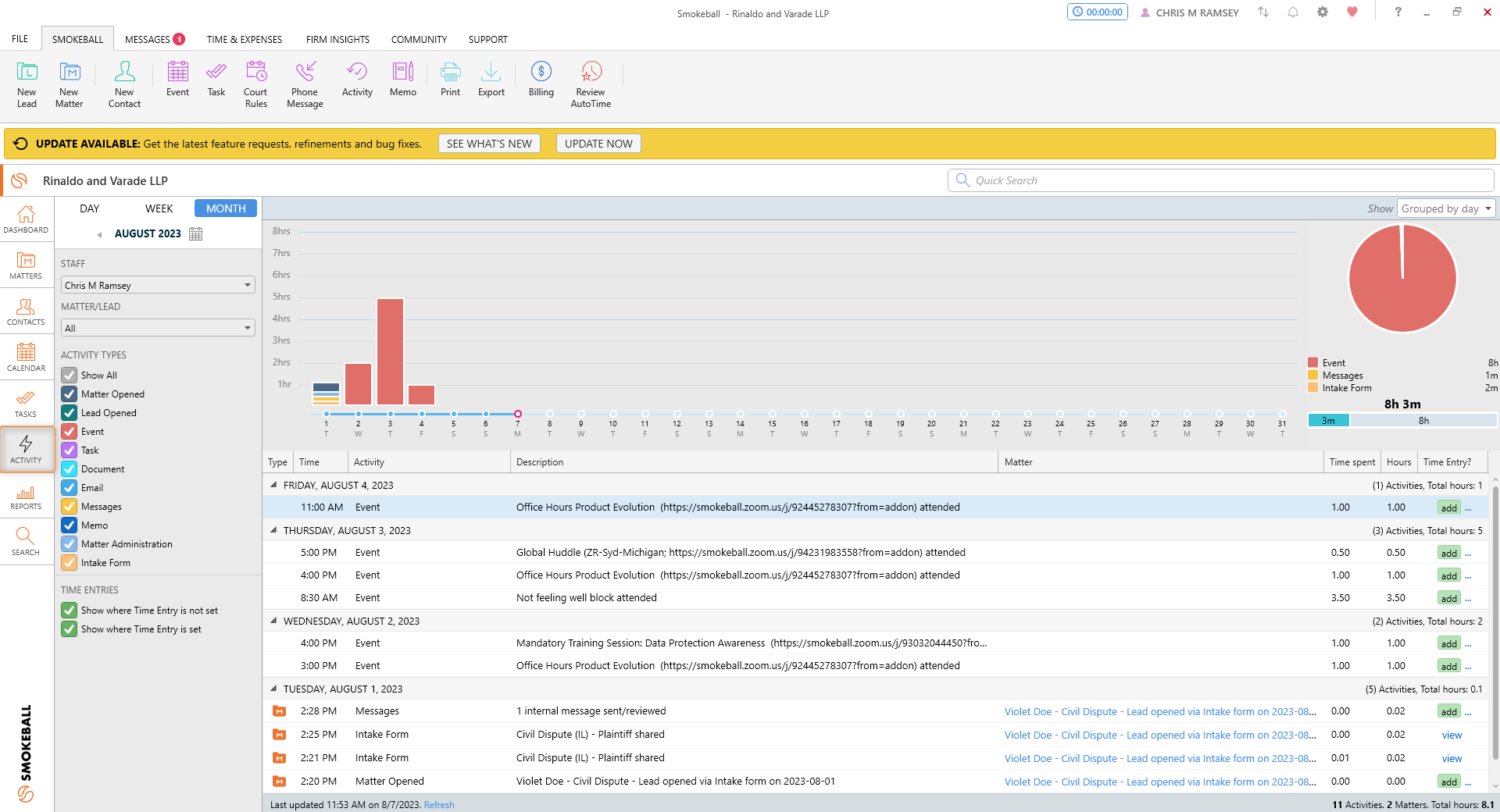Switch to FIRM INSIGHTS tab

point(337,39)
